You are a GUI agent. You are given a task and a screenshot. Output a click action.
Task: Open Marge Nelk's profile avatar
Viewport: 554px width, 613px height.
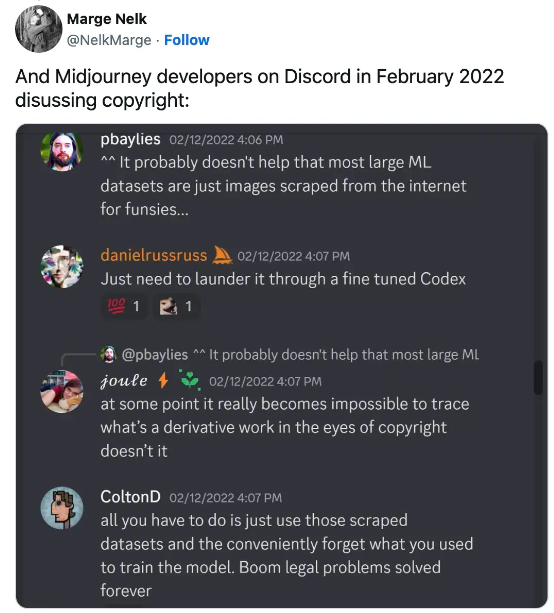pyautogui.click(x=38, y=29)
